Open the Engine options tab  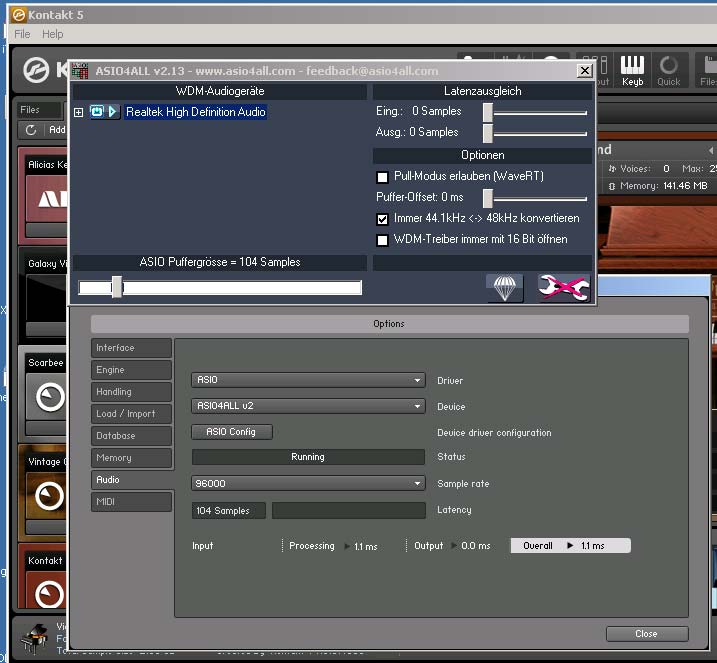point(131,370)
